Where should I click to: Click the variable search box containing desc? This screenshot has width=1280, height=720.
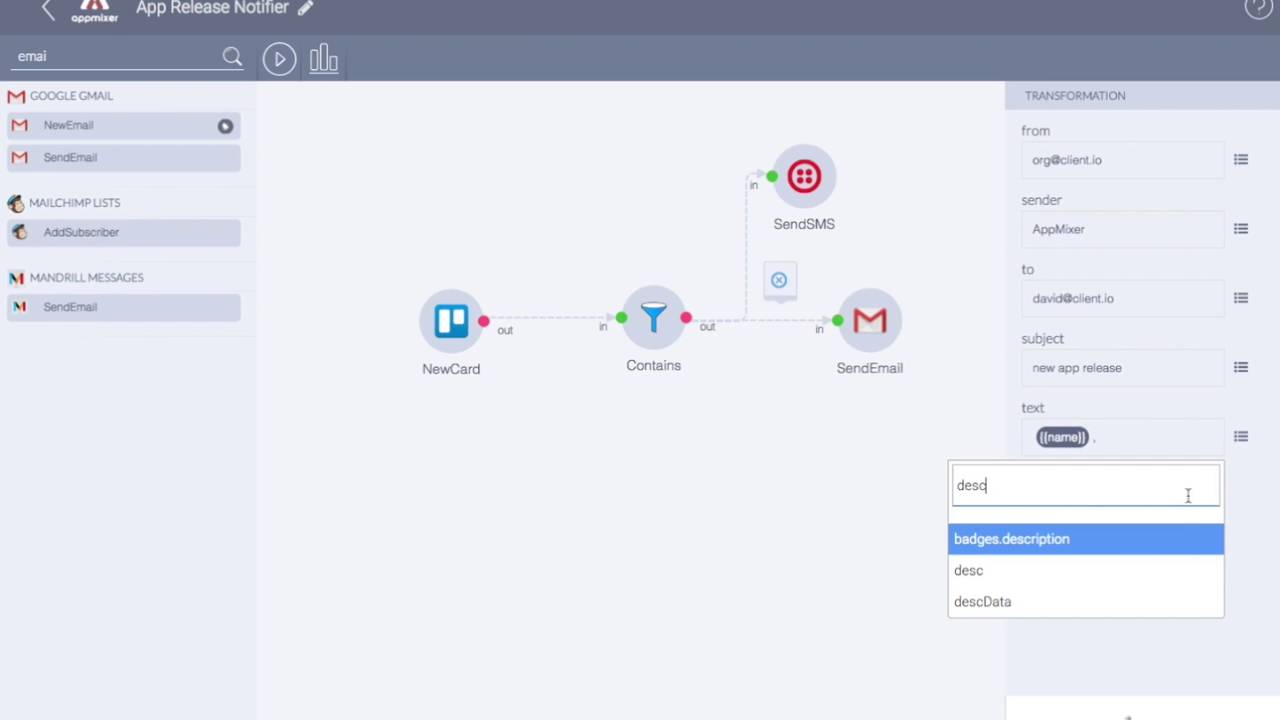coord(1086,486)
